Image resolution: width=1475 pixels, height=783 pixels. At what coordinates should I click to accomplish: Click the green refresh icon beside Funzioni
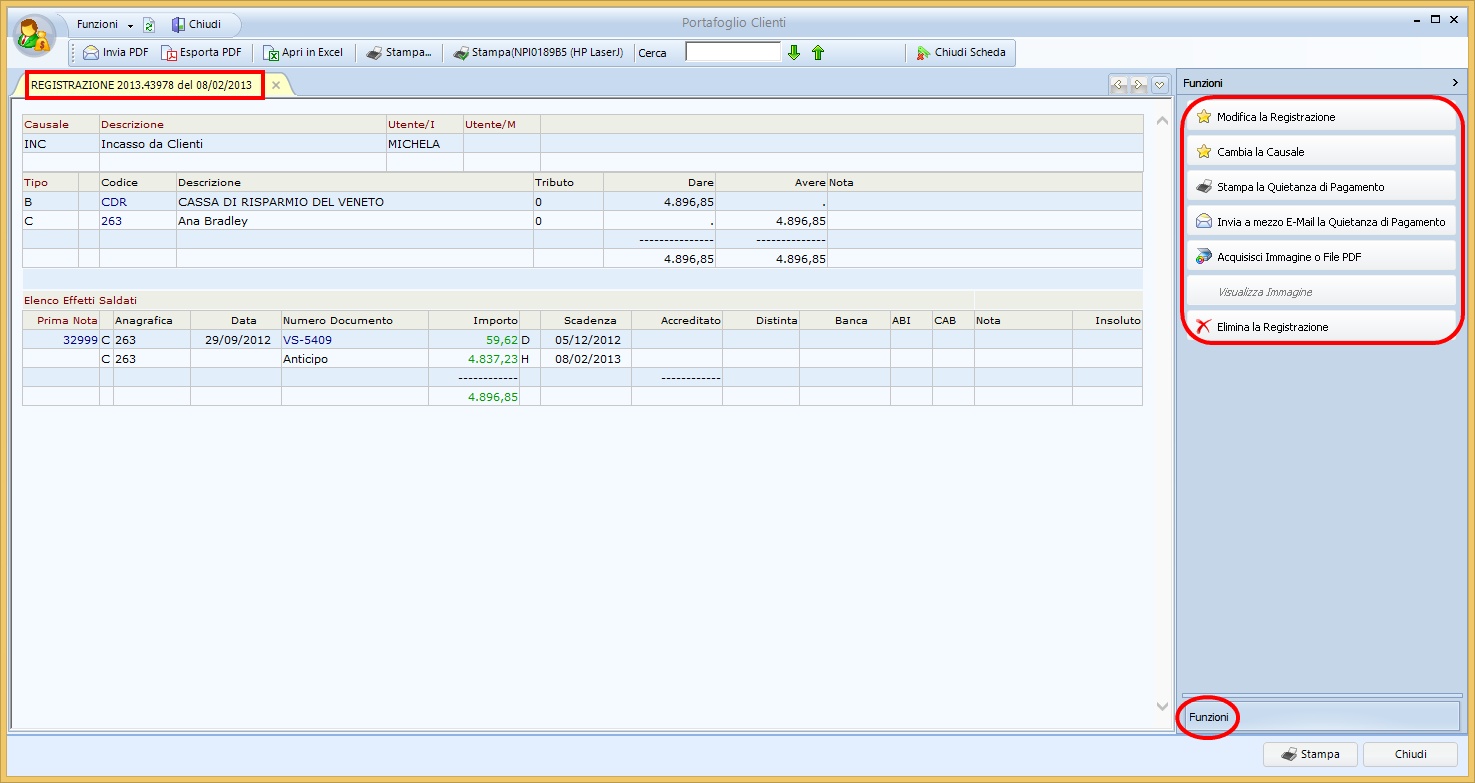click(x=149, y=25)
